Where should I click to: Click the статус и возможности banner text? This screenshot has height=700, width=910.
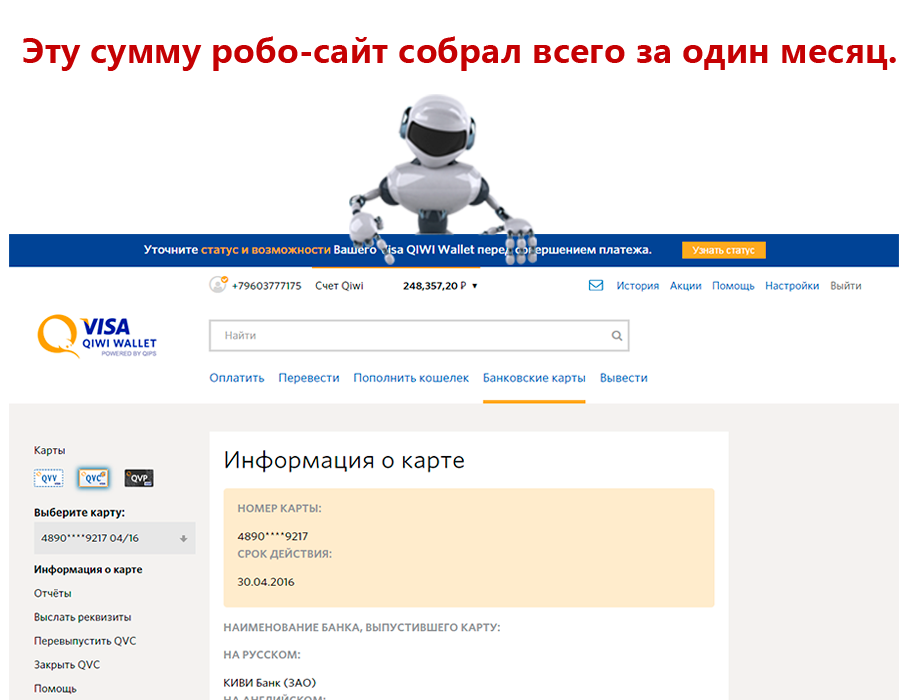tap(266, 250)
